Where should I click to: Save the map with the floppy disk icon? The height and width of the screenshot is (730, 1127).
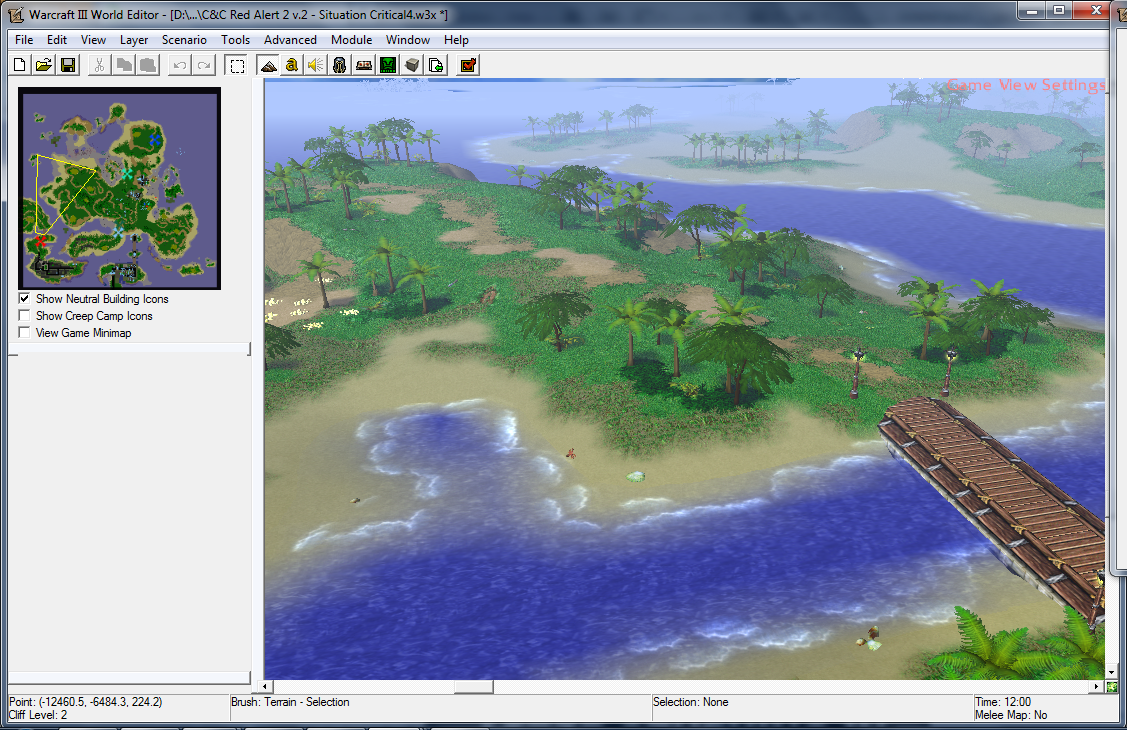[x=68, y=65]
